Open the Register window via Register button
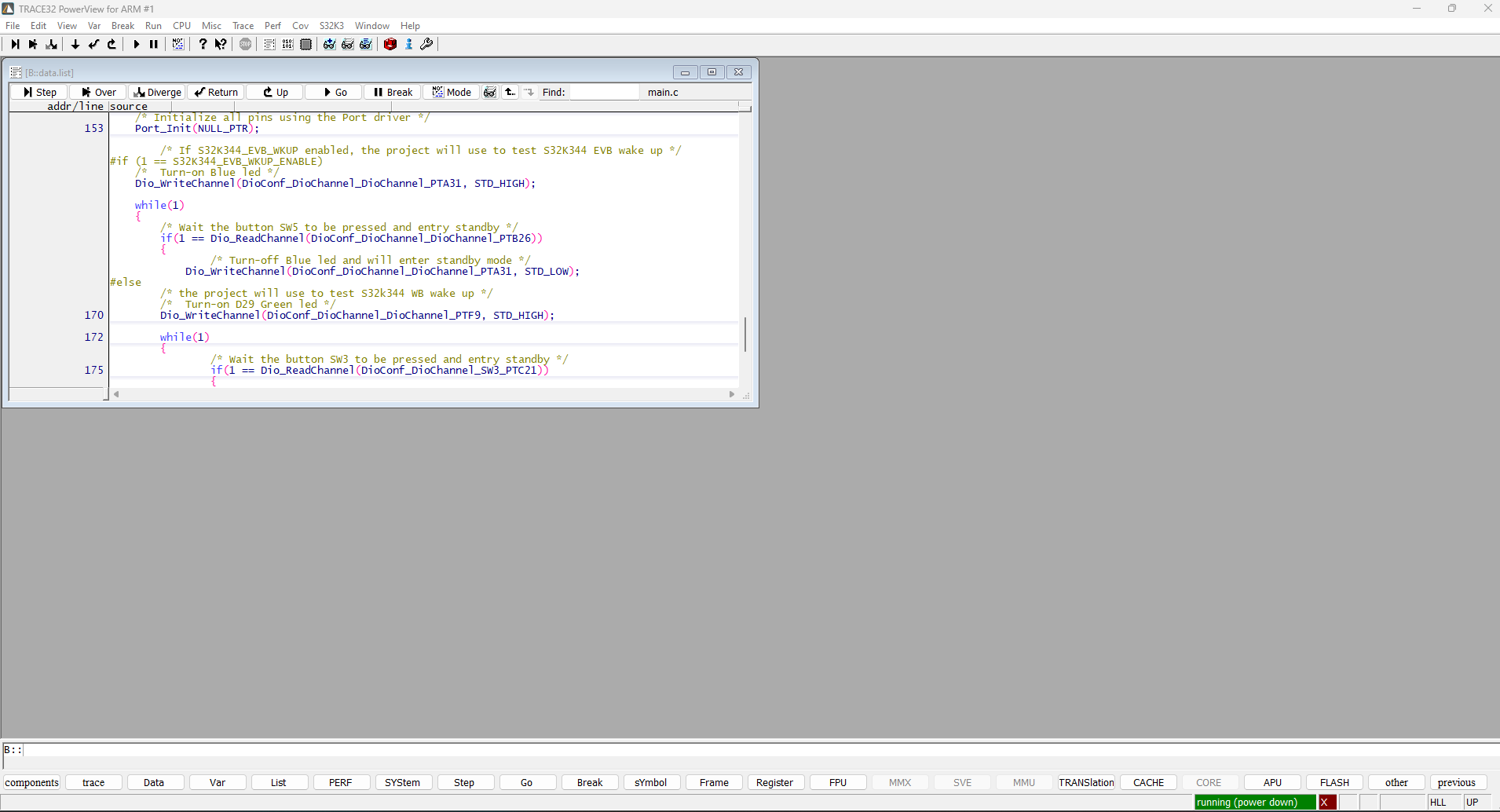The width and height of the screenshot is (1500, 812). click(x=774, y=782)
